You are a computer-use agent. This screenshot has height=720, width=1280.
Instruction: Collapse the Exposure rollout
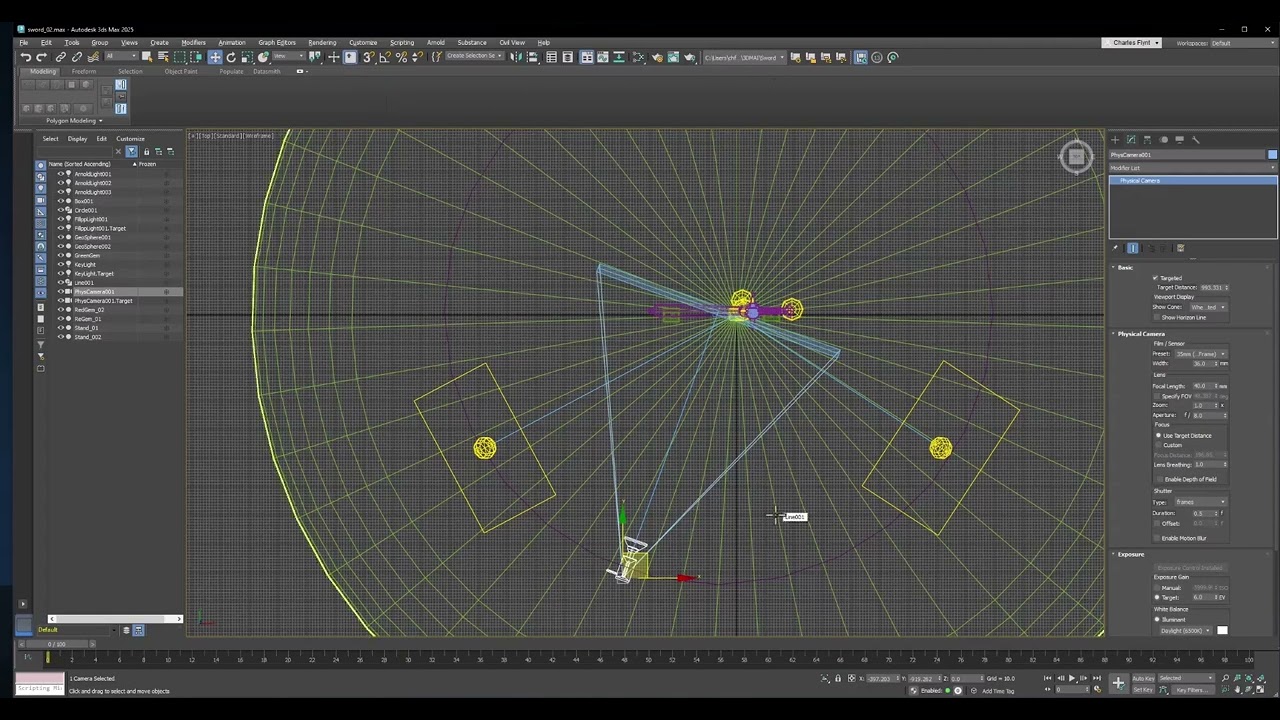(1130, 554)
